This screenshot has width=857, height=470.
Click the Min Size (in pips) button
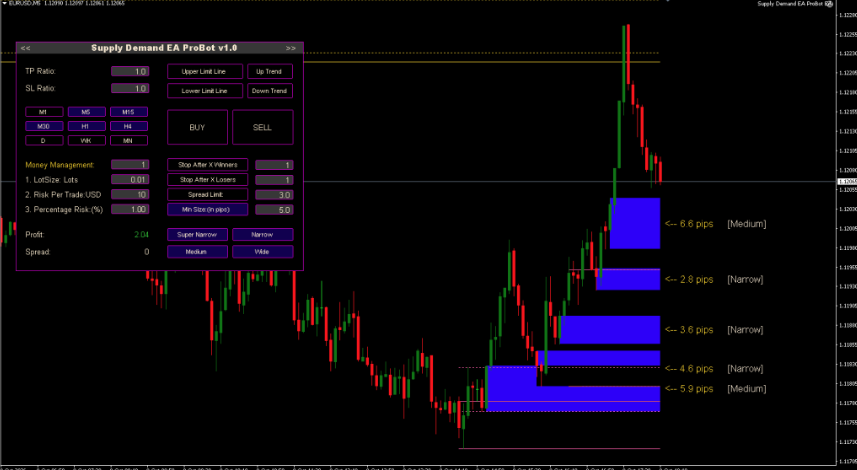(x=208, y=209)
